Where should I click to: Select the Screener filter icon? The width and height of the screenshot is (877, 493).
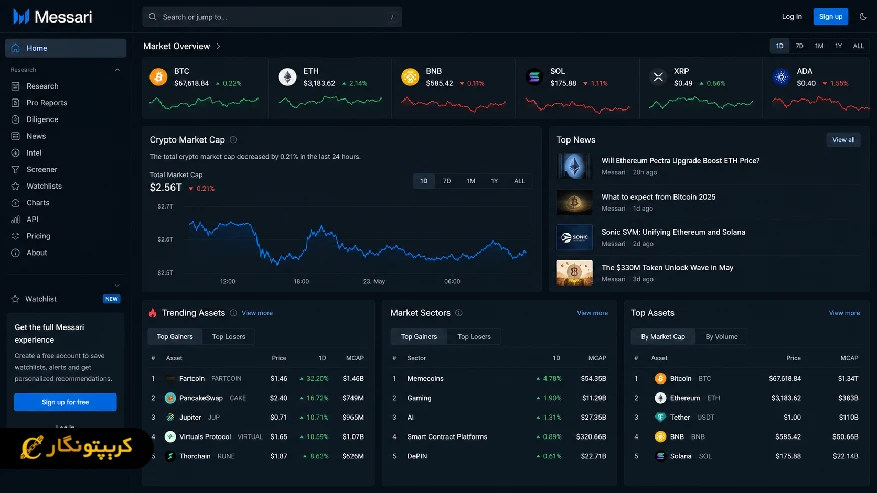pos(16,170)
